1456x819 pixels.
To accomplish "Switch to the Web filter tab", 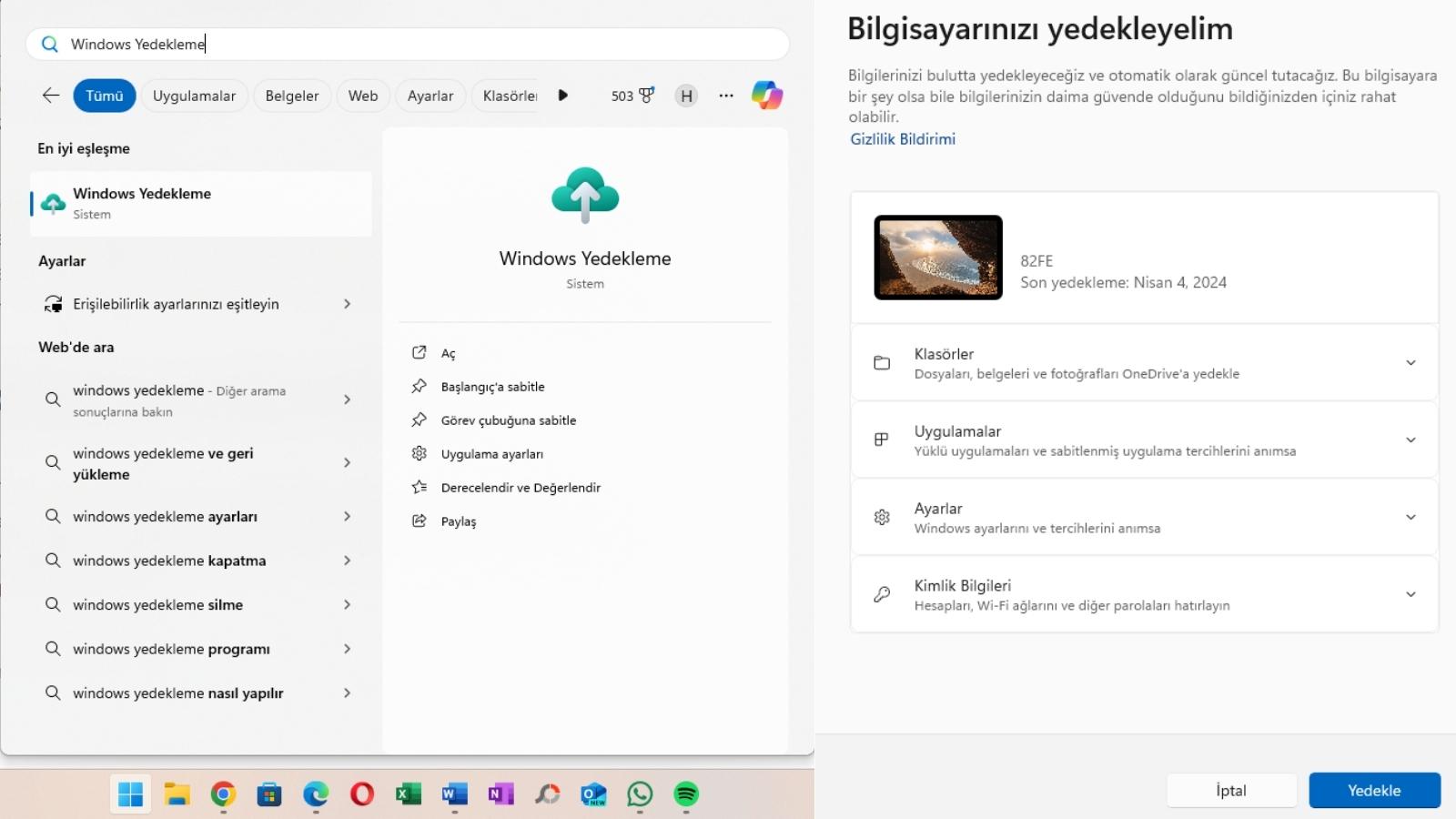I will [x=363, y=96].
